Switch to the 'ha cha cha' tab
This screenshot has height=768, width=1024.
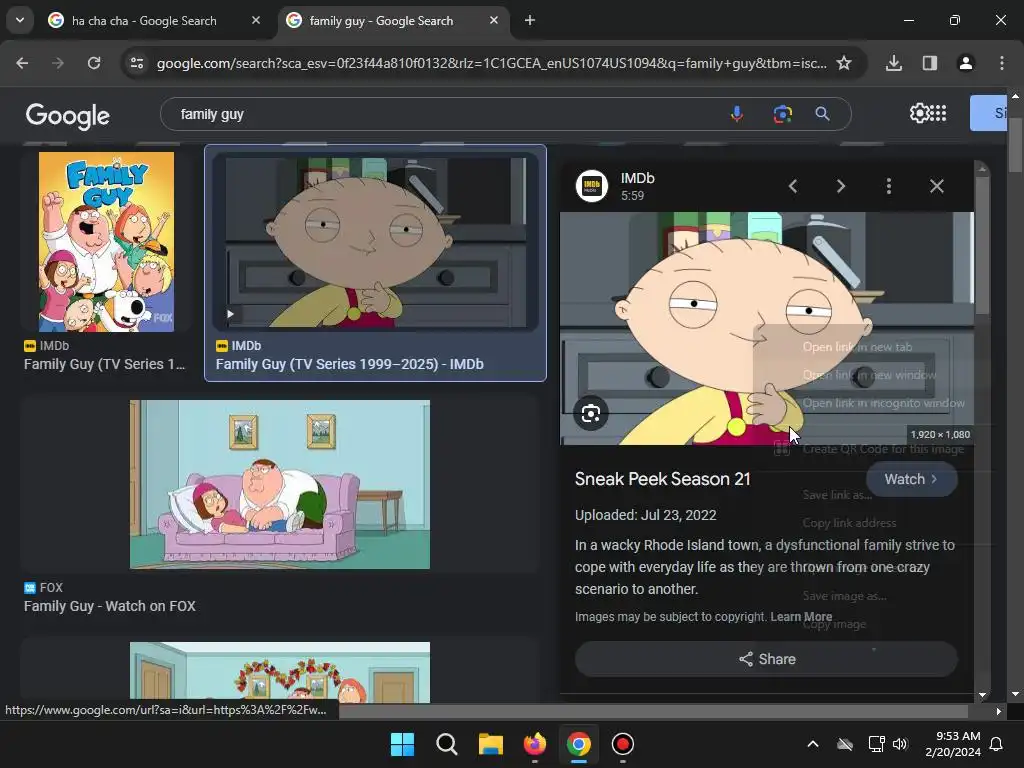pos(155,20)
